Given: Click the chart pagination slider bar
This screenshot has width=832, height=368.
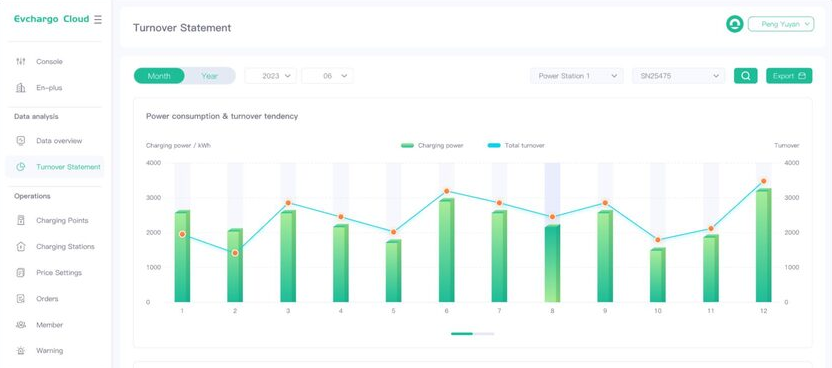Looking at the screenshot, I should click(472, 334).
